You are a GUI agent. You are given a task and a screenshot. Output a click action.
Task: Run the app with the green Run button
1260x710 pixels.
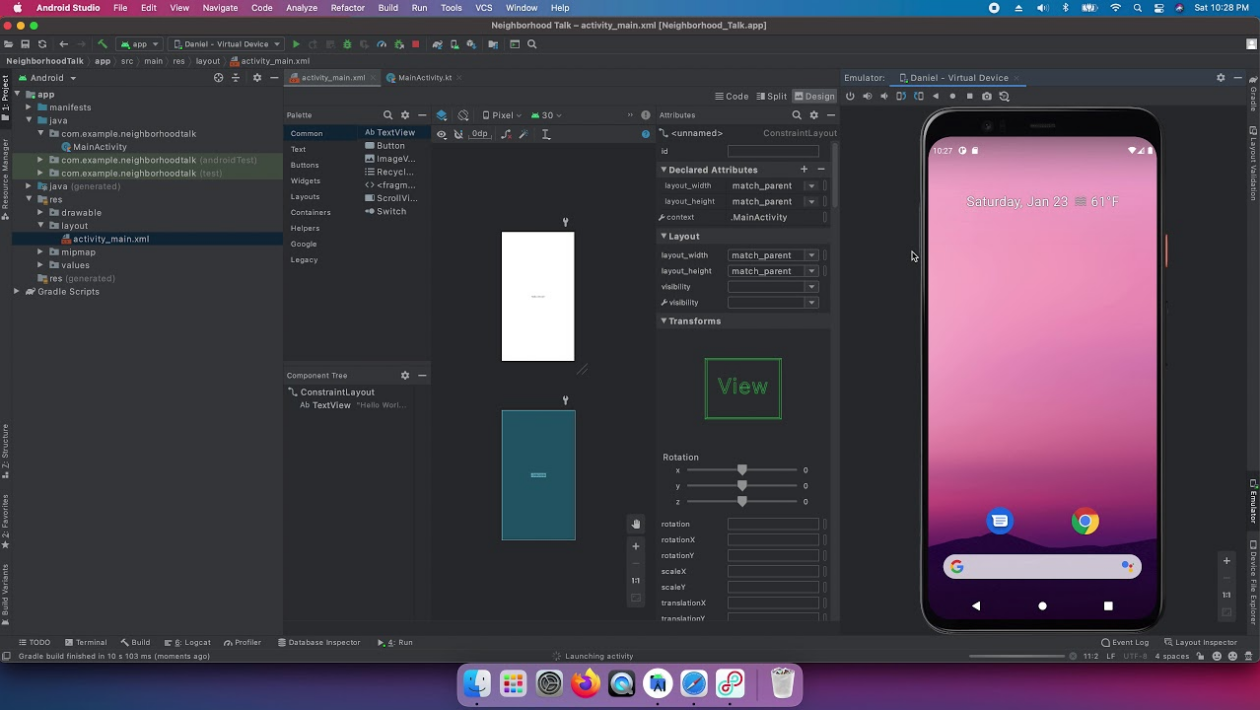[x=296, y=44]
